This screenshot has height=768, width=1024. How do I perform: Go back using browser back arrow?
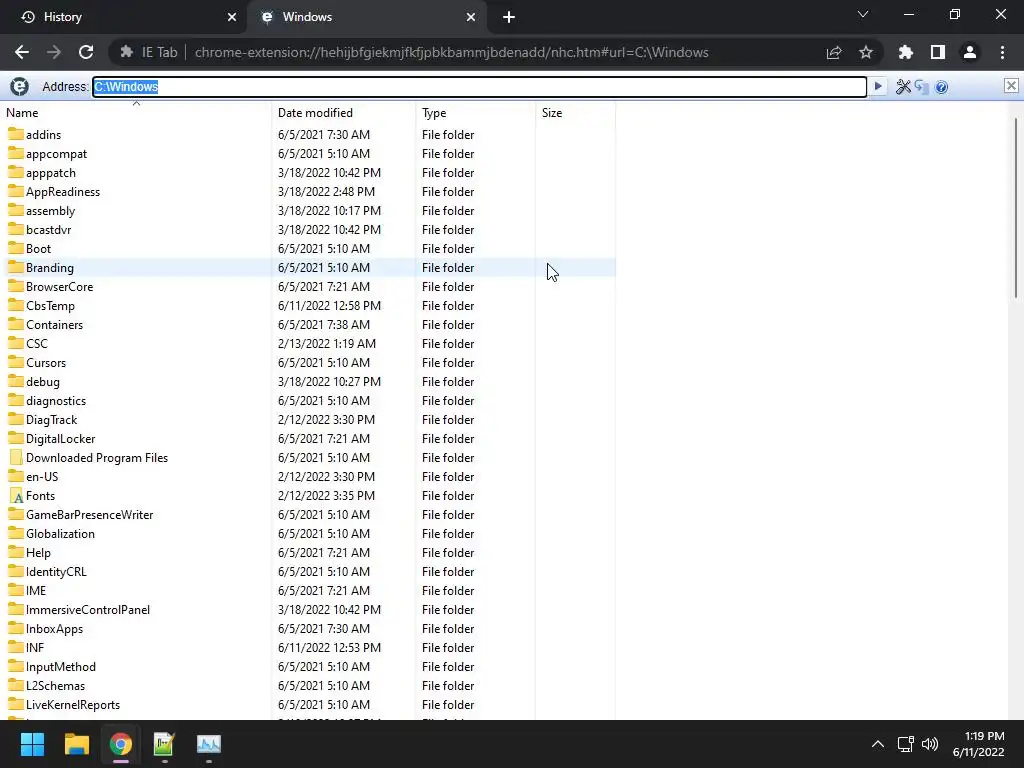(x=22, y=52)
